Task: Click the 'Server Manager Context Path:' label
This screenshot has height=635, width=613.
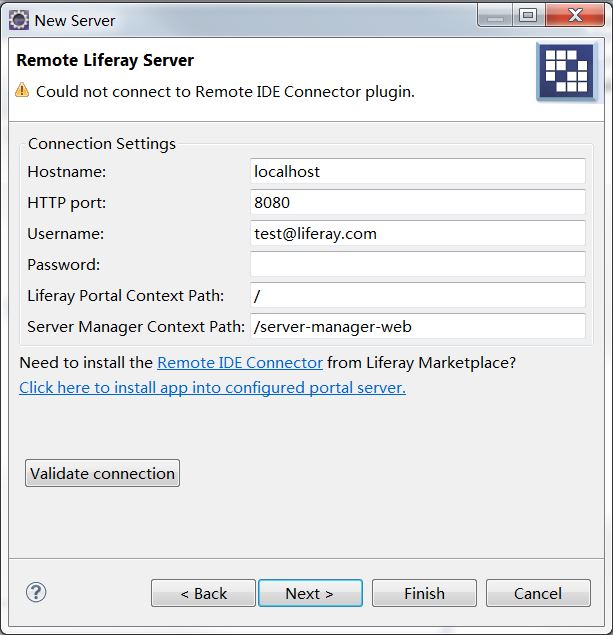Action: point(136,326)
